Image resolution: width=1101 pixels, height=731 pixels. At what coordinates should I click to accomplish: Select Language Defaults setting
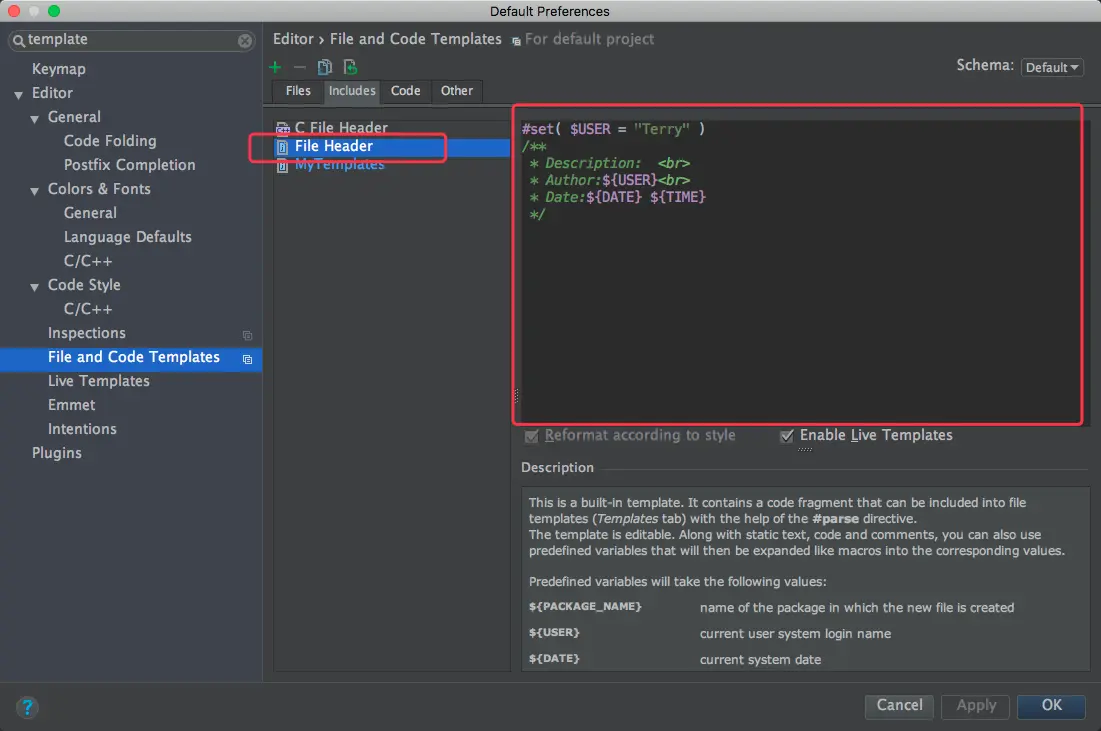point(127,237)
